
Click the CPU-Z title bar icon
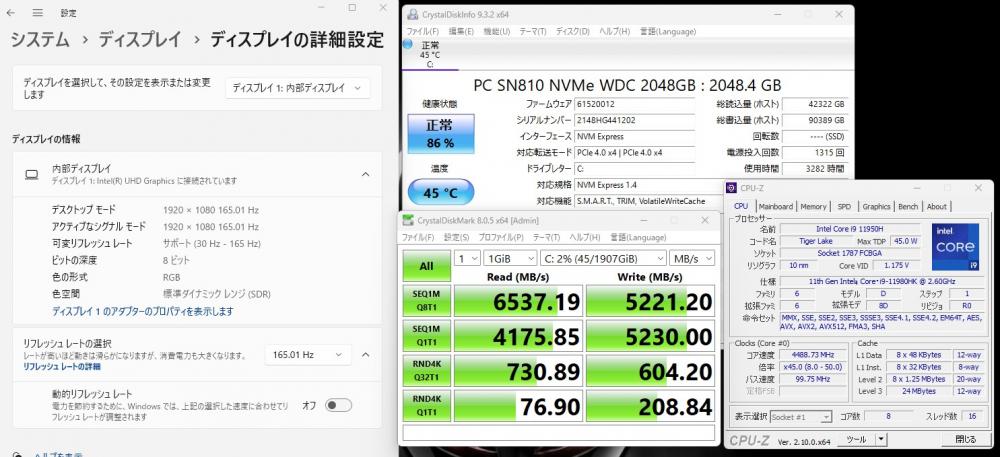[x=732, y=188]
